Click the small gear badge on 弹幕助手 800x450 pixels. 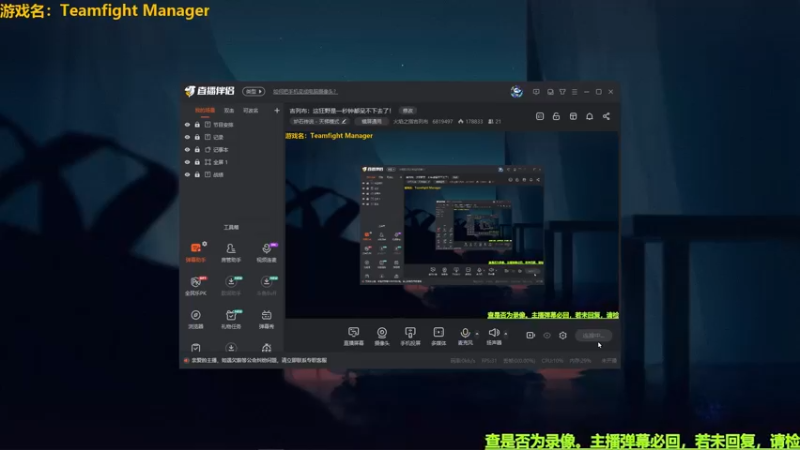205,244
